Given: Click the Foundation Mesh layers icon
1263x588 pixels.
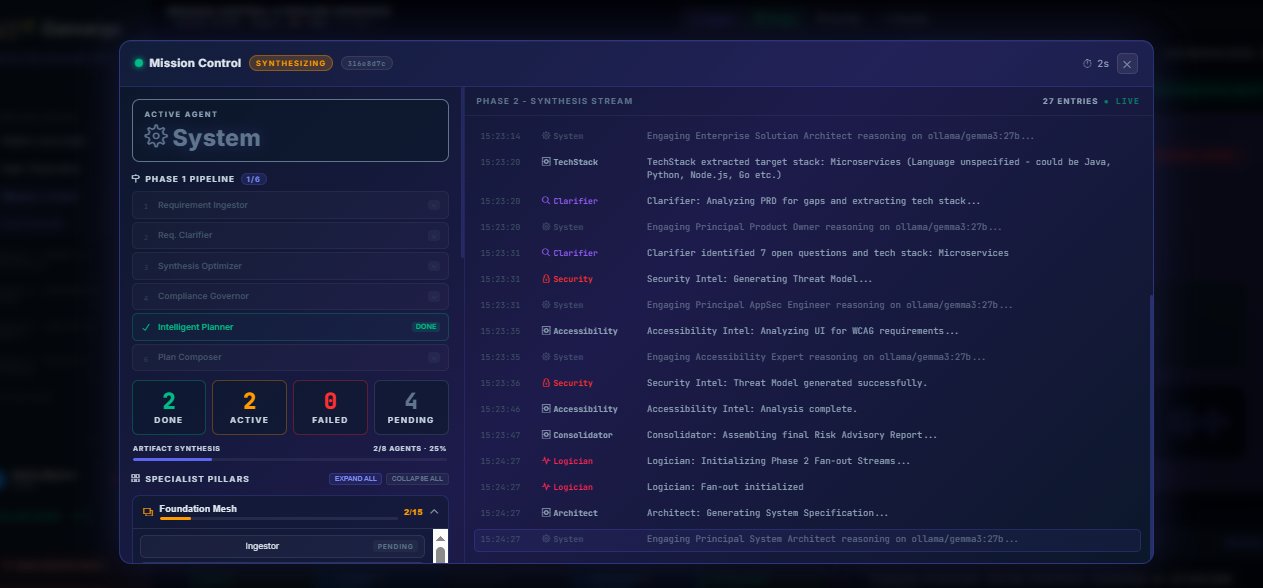Looking at the screenshot, I should point(148,511).
